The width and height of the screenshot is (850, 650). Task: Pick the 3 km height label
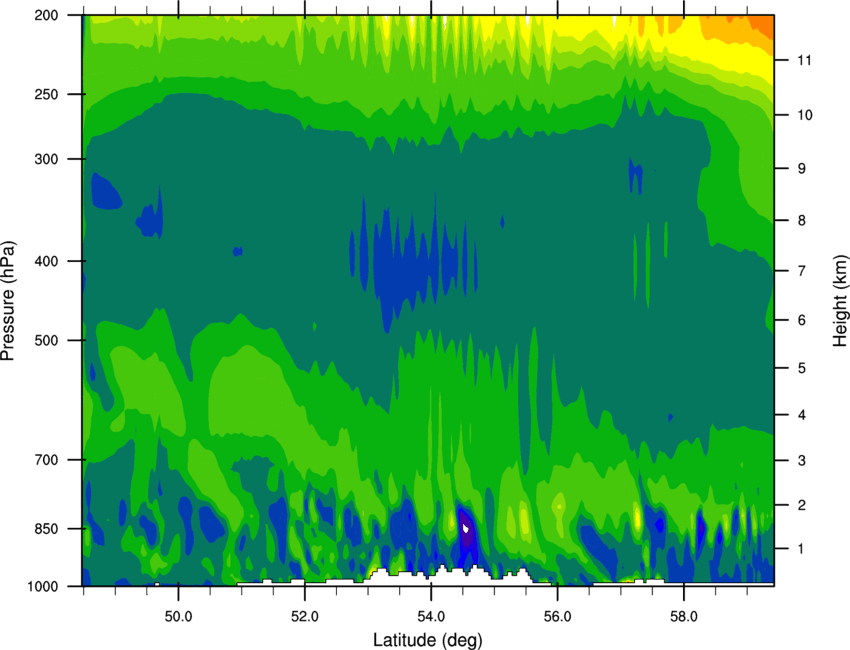click(801, 460)
